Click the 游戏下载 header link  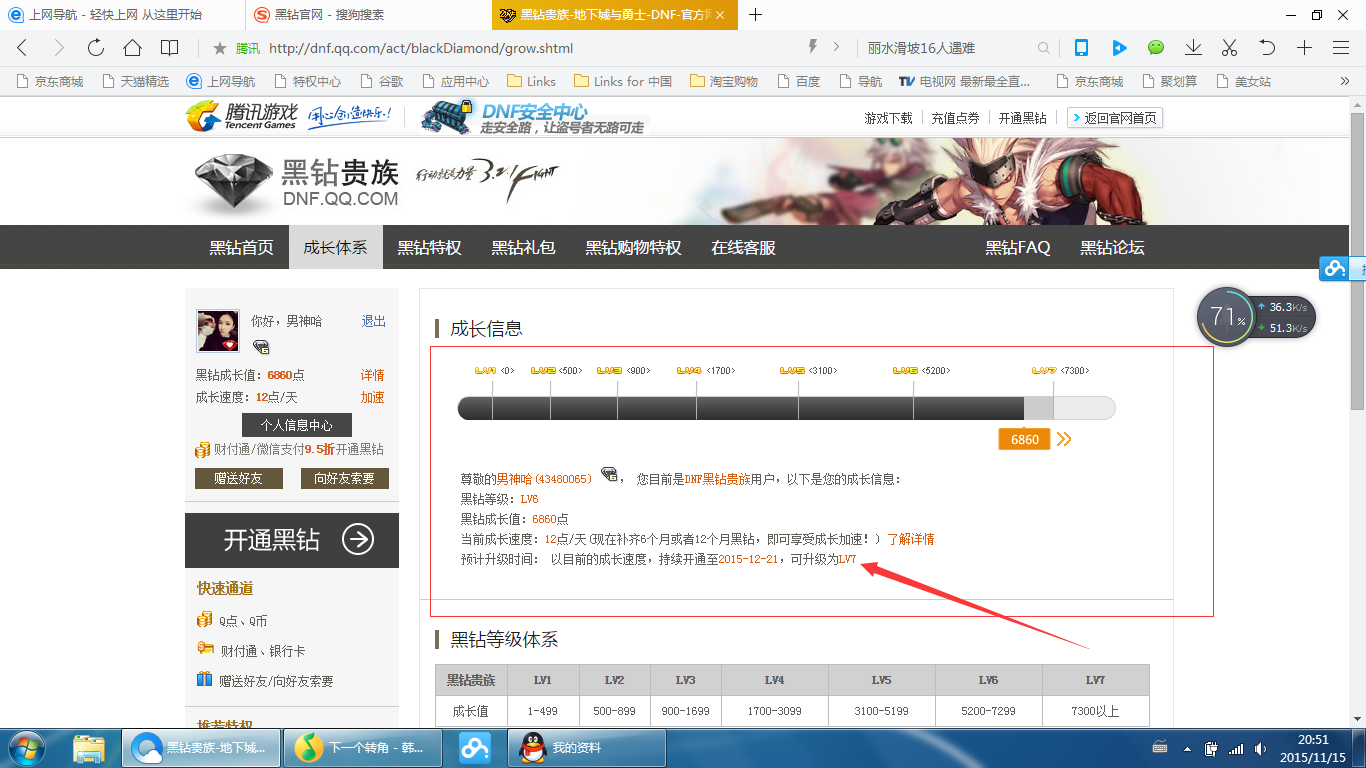889,118
